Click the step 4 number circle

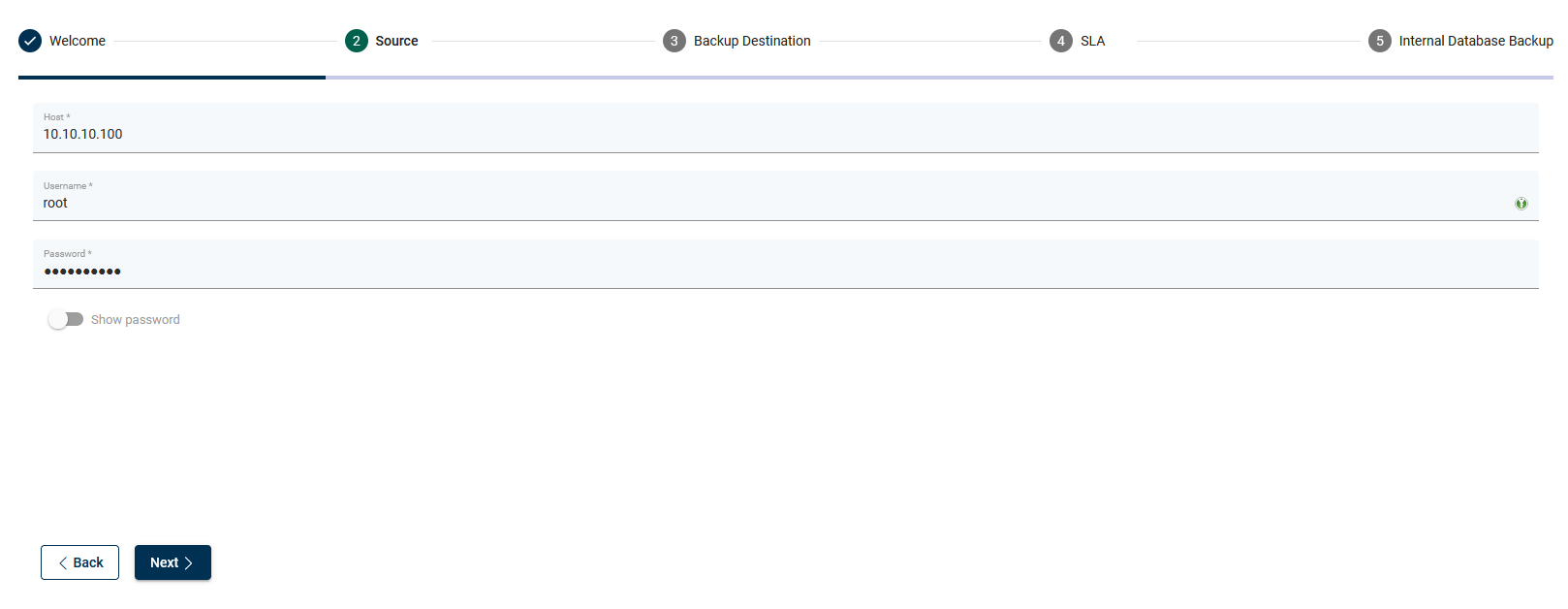coord(1061,41)
